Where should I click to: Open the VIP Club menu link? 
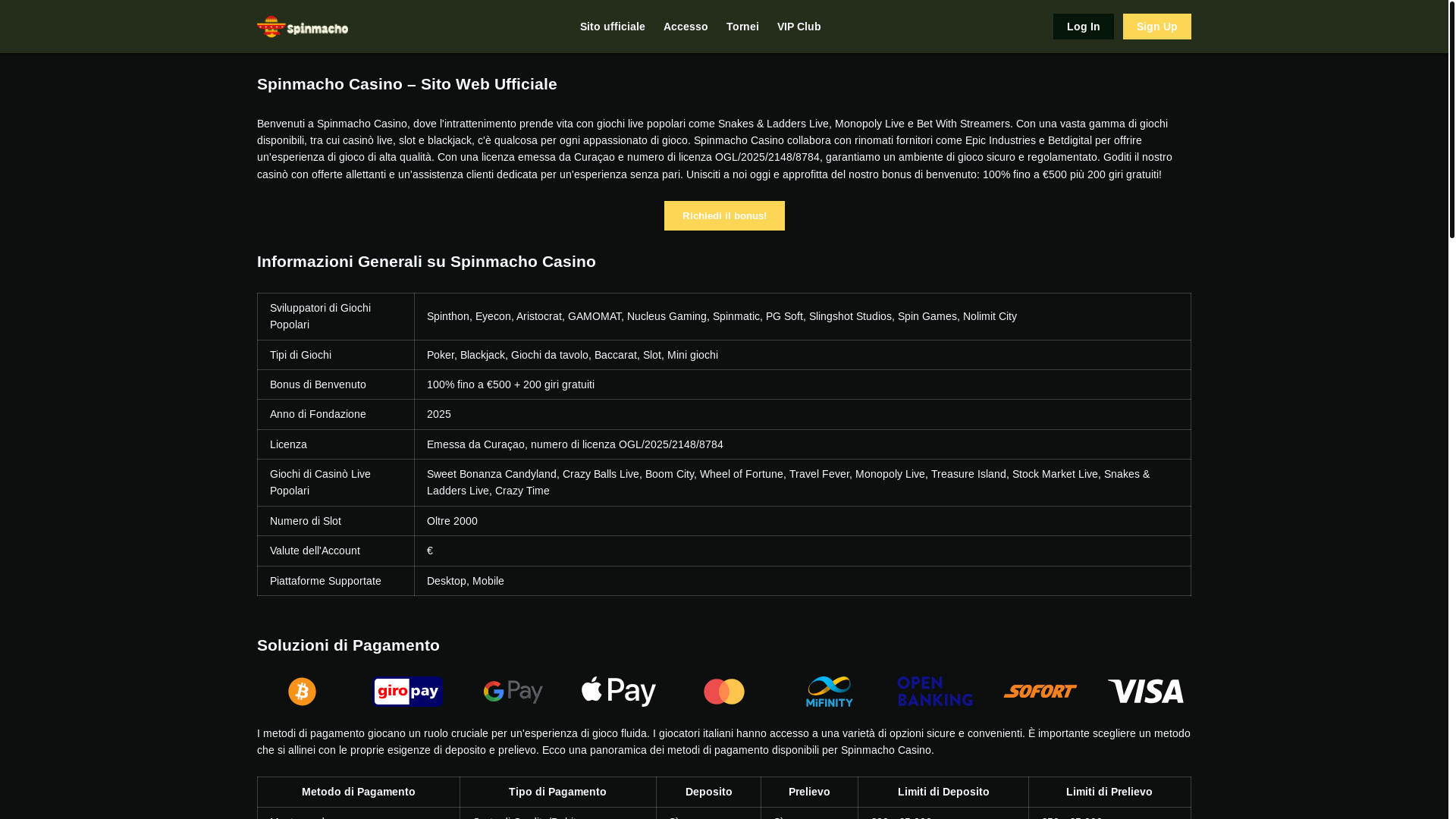[x=799, y=27]
